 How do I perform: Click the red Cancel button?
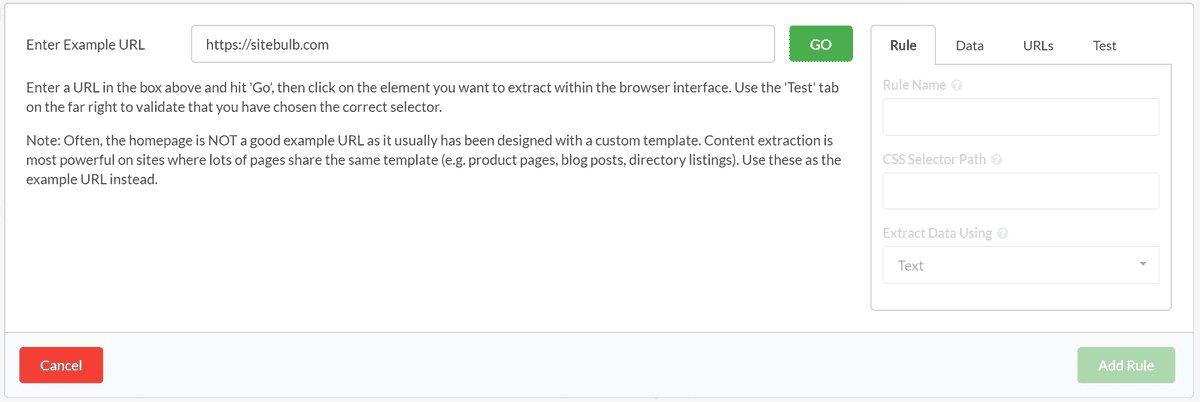(x=61, y=365)
